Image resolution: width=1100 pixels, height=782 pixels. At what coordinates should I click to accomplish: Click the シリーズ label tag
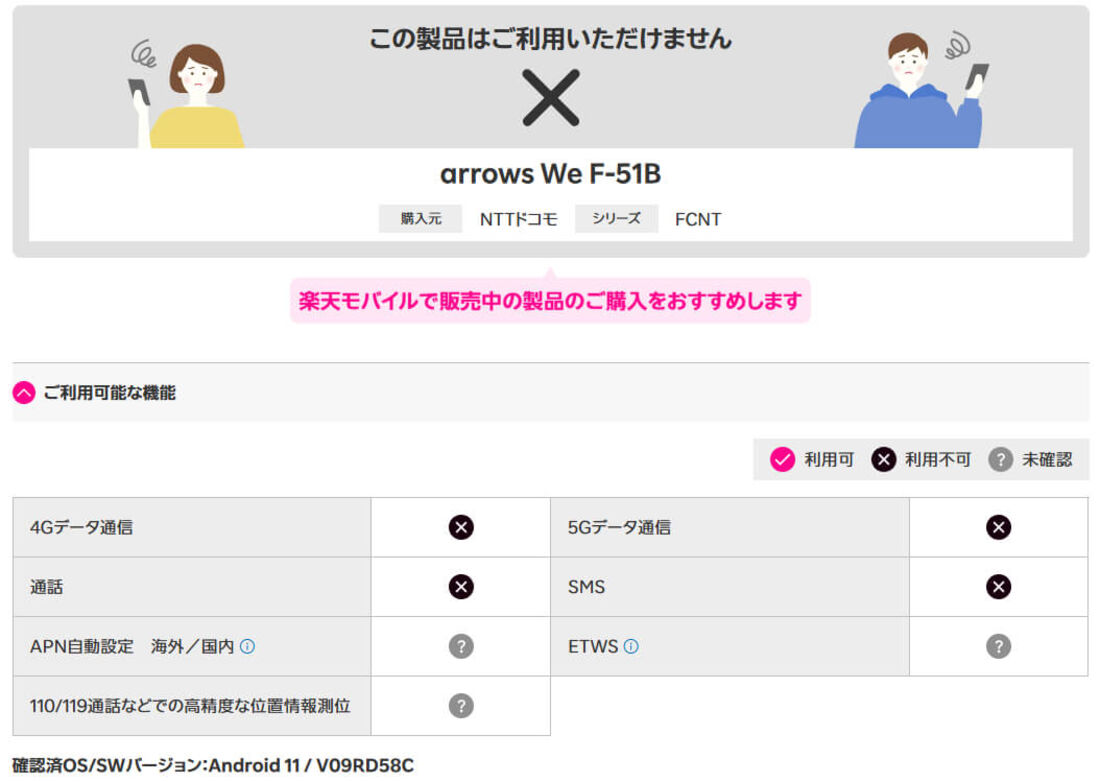point(616,219)
